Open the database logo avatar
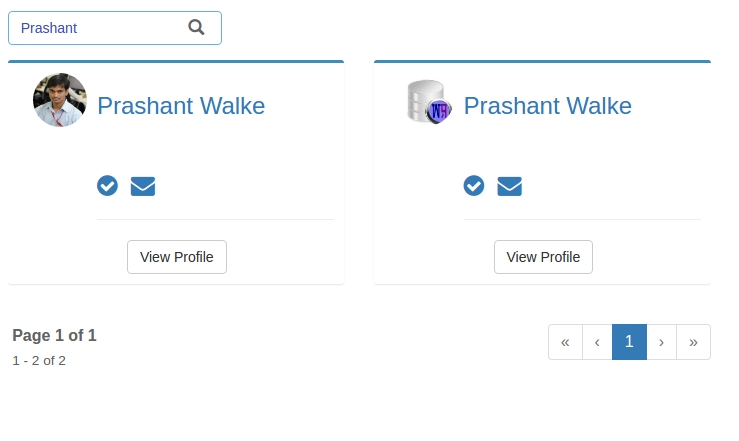The image size is (739, 441). pos(429,102)
